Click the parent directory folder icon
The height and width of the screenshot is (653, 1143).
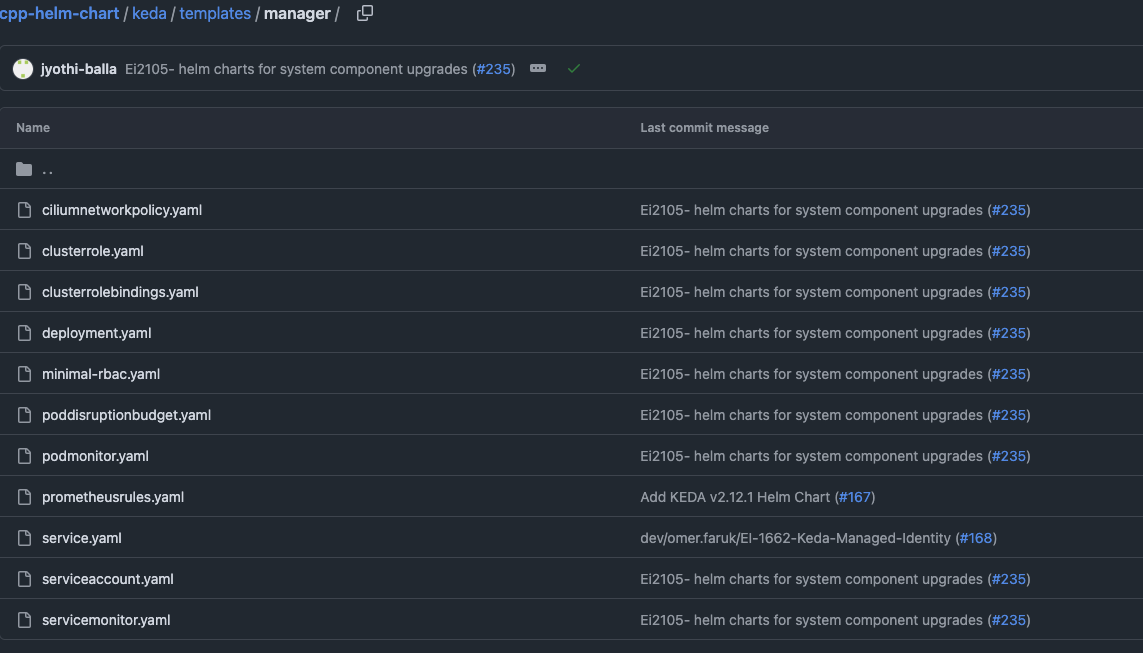(x=24, y=169)
